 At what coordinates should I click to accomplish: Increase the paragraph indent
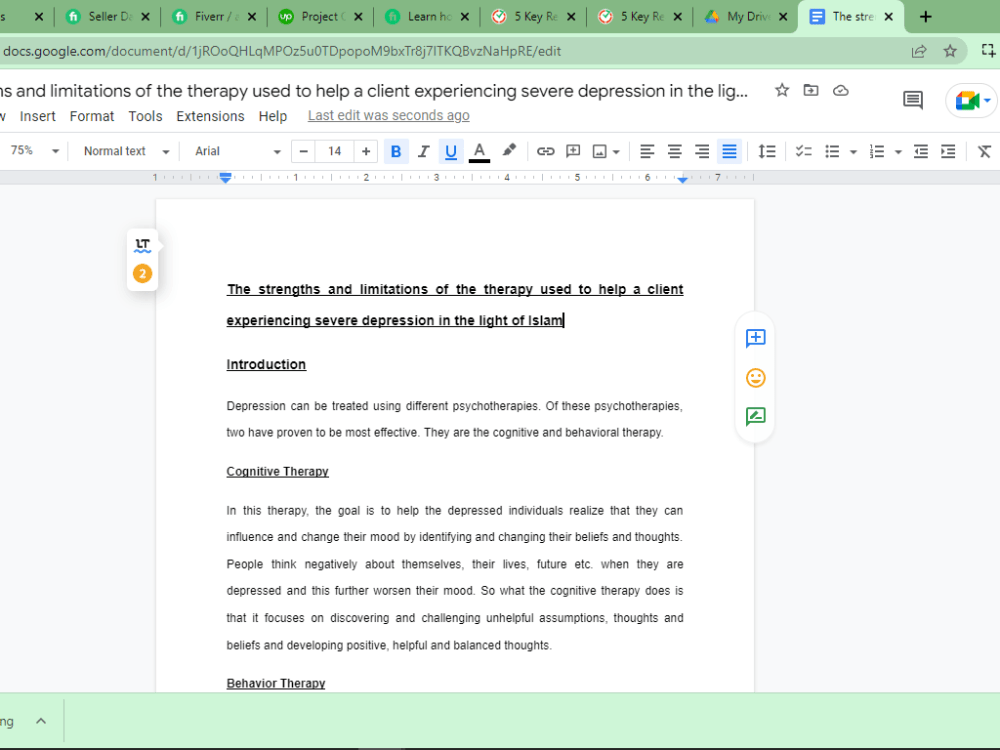tap(948, 151)
